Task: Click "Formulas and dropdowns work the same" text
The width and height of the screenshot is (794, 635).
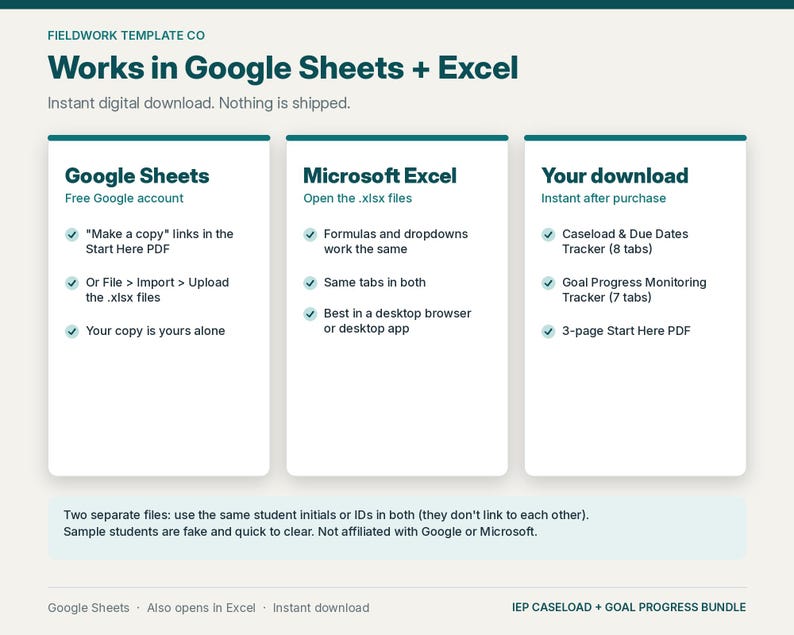Action: tap(396, 242)
